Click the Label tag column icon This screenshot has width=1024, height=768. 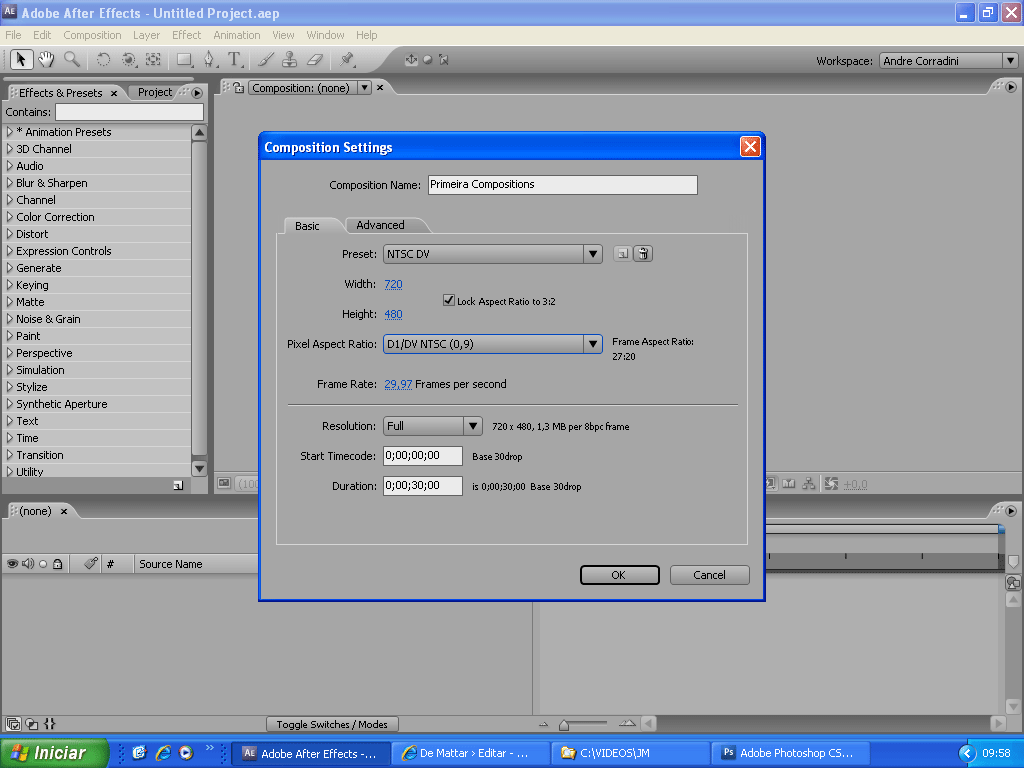pyautogui.click(x=91, y=563)
